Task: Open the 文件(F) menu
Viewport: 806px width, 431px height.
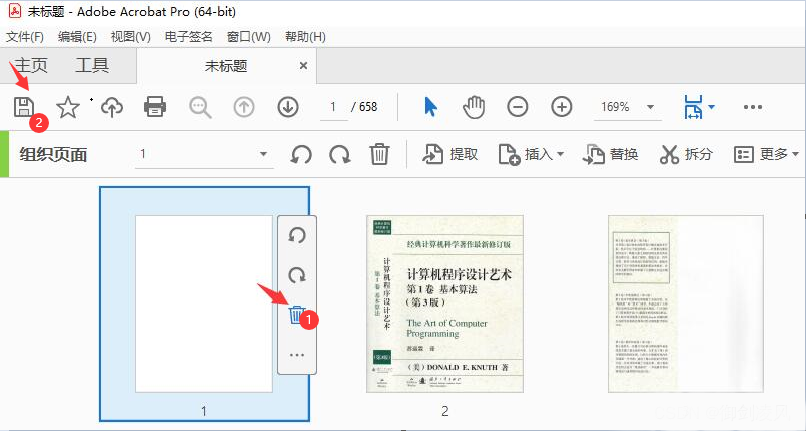Action: coord(25,37)
